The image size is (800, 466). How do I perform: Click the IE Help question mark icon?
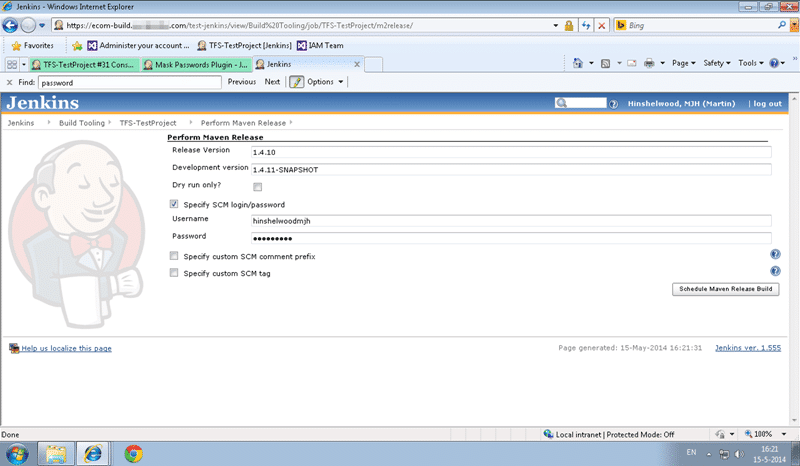pyautogui.click(x=774, y=63)
